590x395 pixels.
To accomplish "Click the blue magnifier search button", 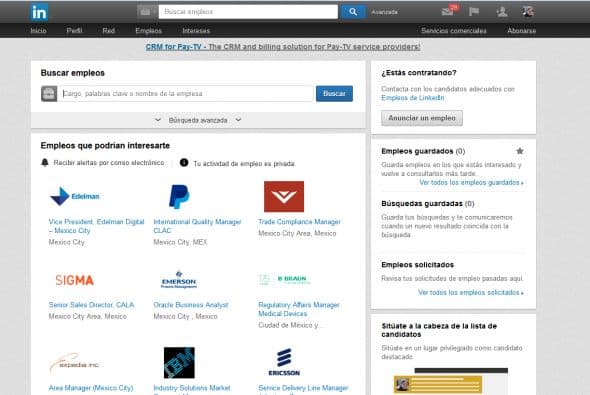I will click(x=353, y=12).
